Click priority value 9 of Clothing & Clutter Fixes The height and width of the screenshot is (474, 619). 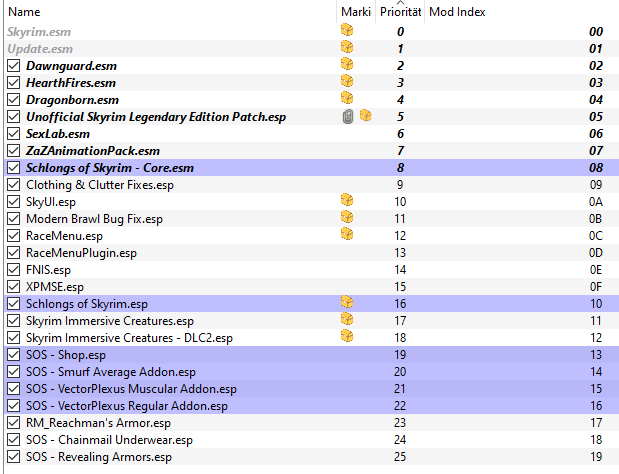point(400,185)
